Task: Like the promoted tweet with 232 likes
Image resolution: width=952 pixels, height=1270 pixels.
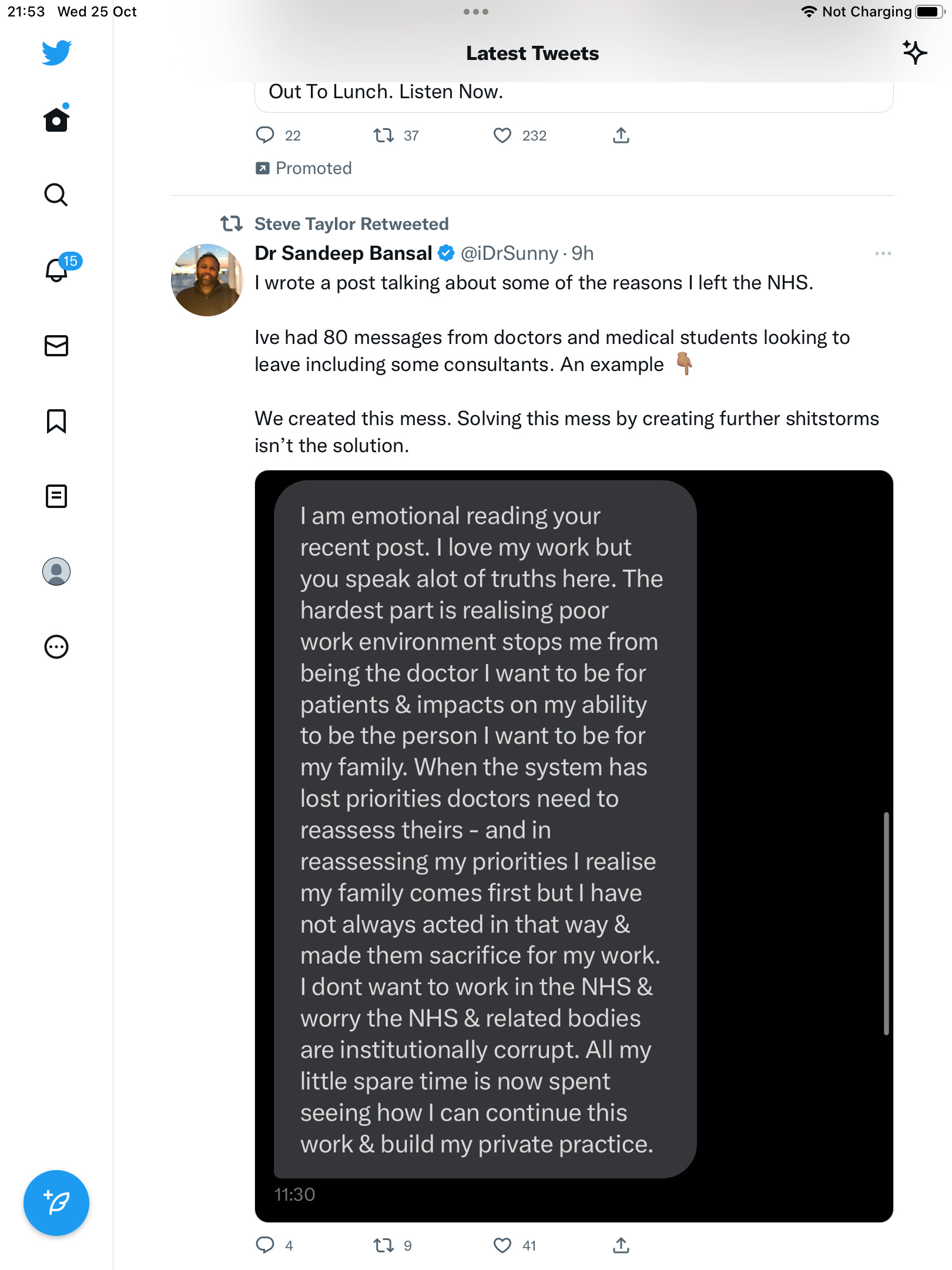Action: pyautogui.click(x=502, y=136)
